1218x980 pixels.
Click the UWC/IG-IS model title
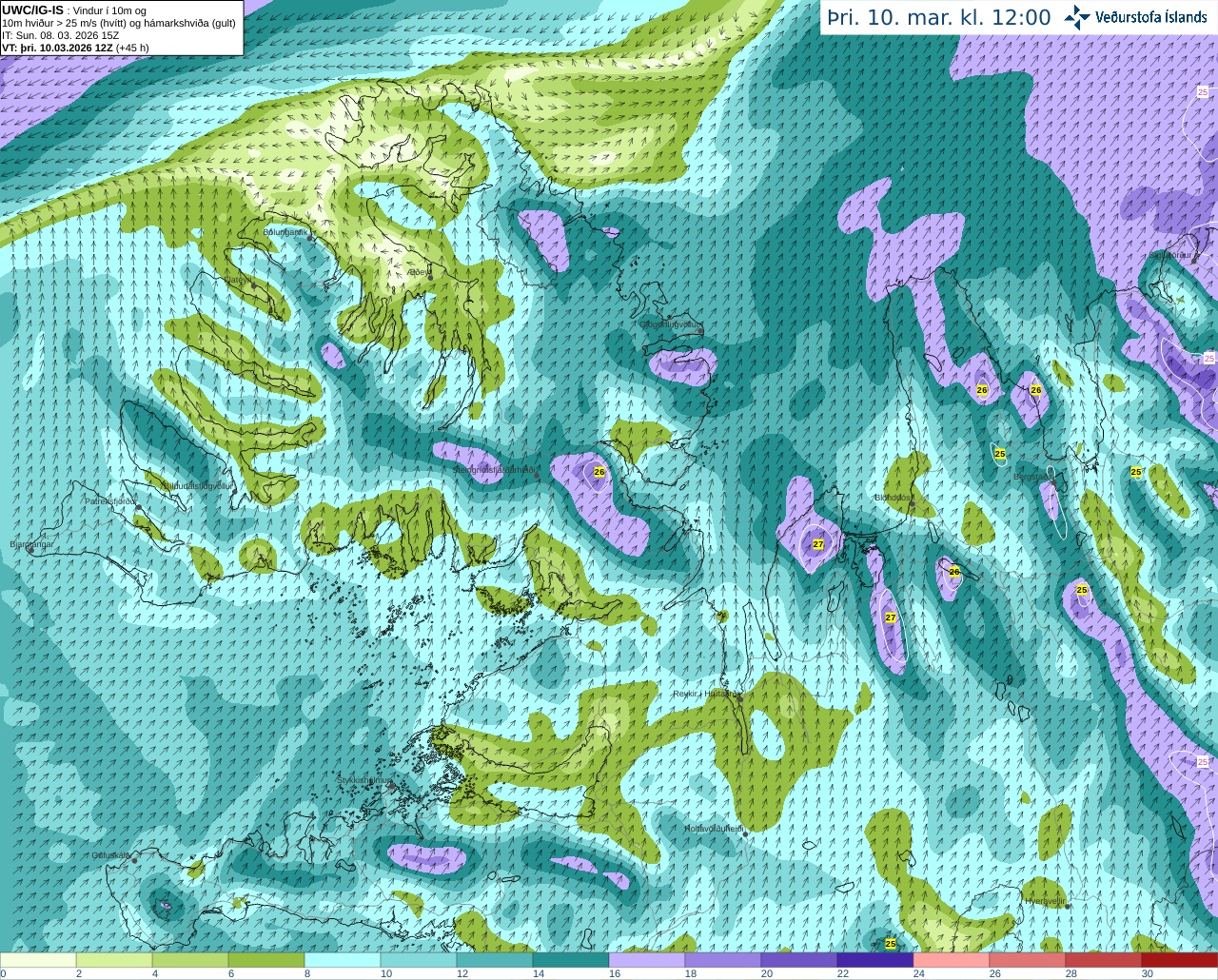[32, 10]
